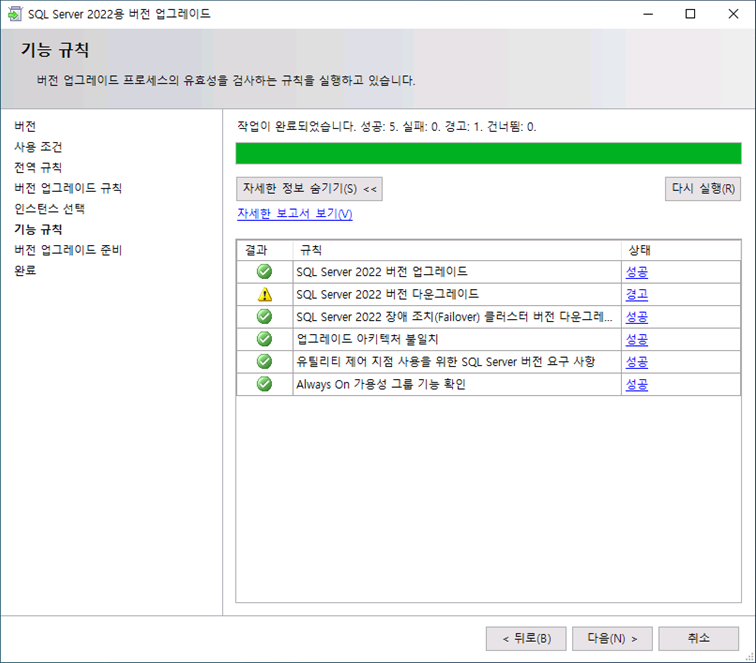Select 전역 규칙 step in sidebar

pos(38,167)
